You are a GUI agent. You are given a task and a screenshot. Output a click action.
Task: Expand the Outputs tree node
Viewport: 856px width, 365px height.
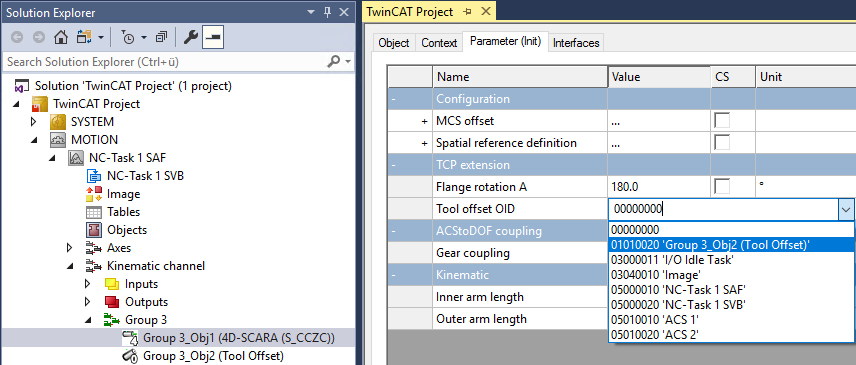click(x=87, y=302)
